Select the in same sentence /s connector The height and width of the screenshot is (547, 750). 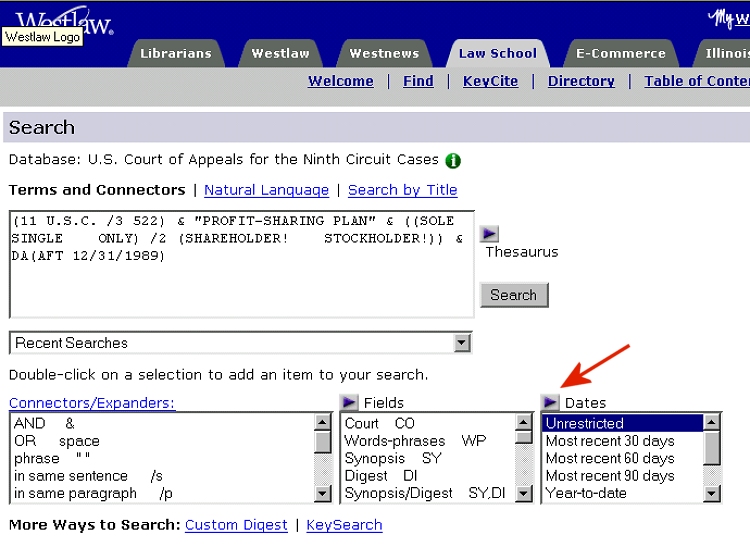click(x=162, y=476)
